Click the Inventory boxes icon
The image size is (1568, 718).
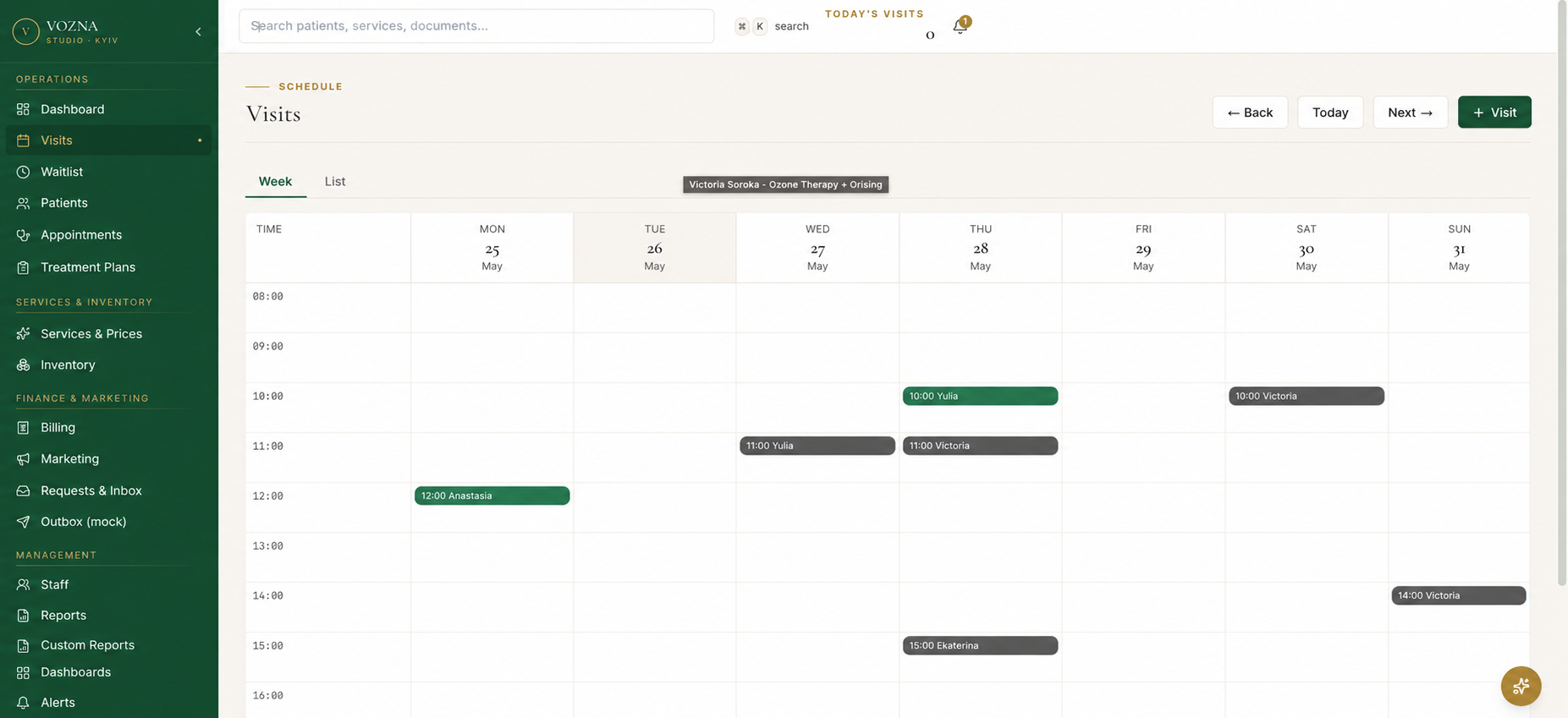[23, 365]
